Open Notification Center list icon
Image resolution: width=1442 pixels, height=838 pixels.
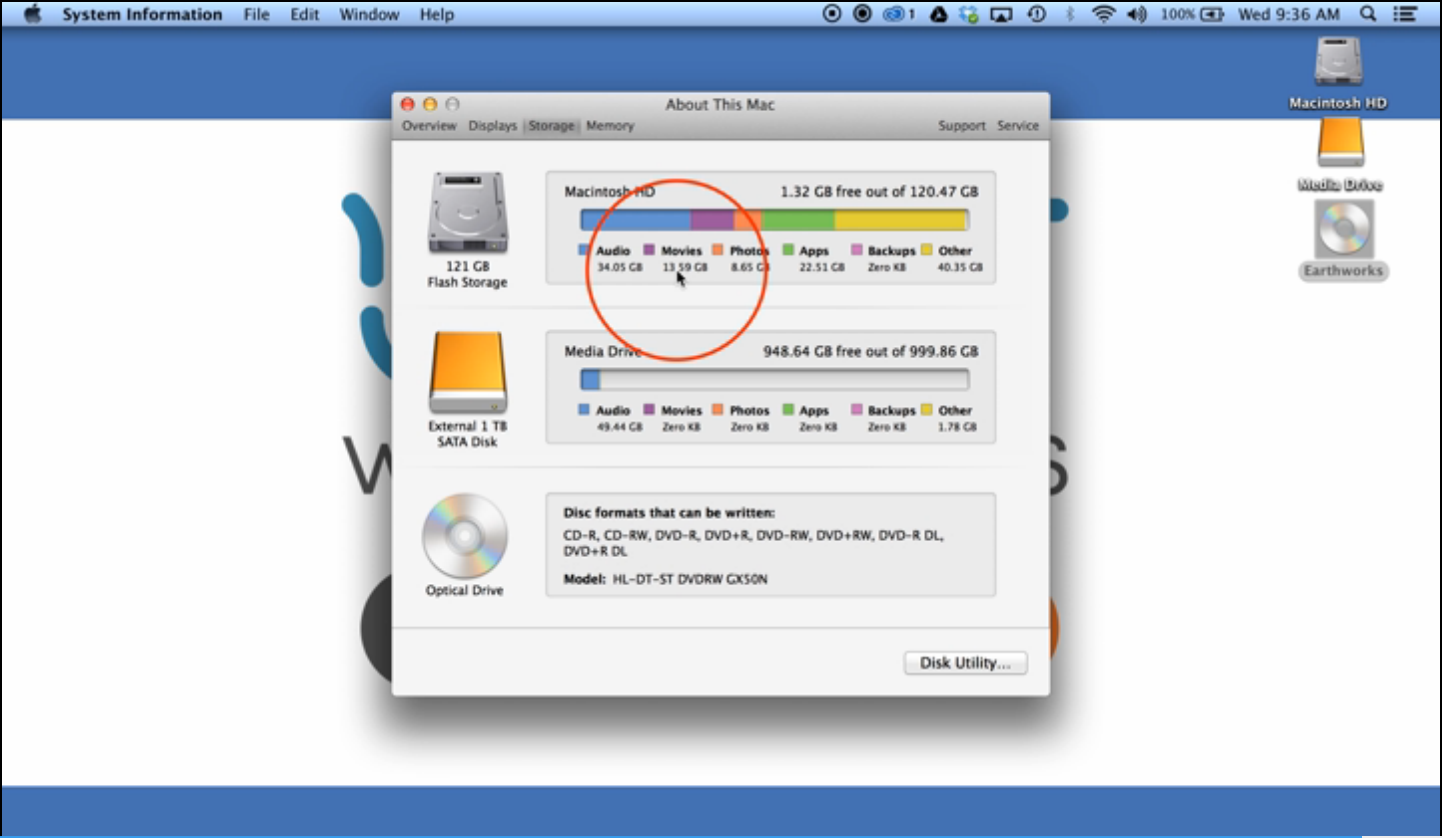1405,14
